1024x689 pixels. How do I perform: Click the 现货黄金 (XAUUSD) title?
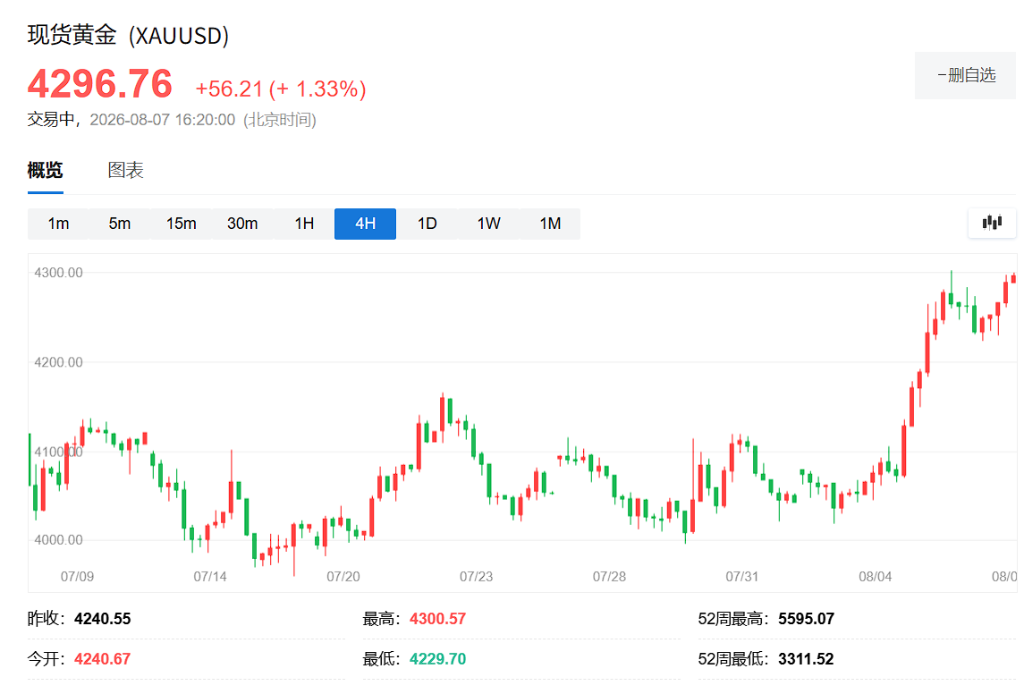coord(128,35)
